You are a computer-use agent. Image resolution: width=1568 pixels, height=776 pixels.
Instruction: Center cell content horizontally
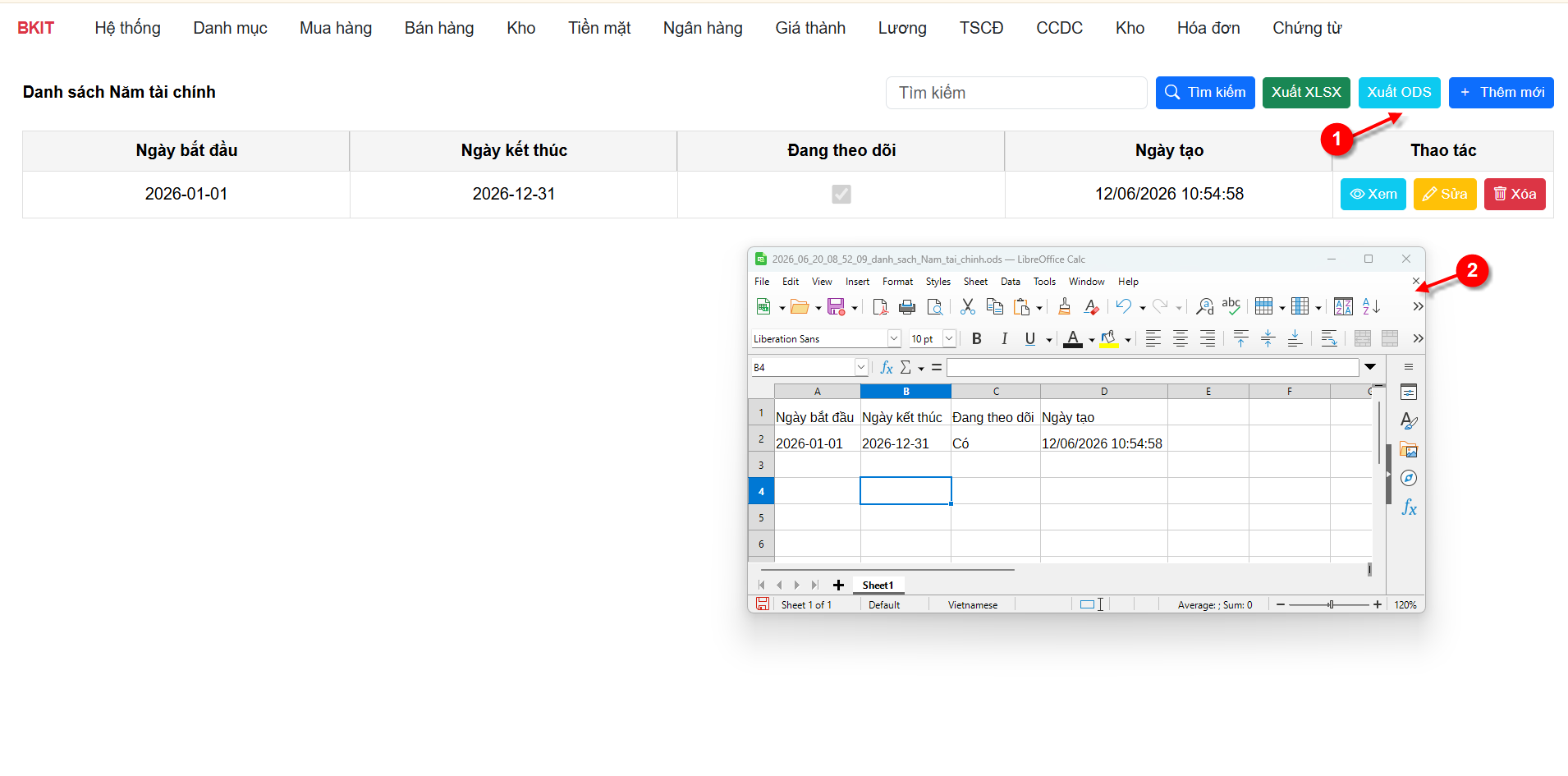(x=1181, y=339)
